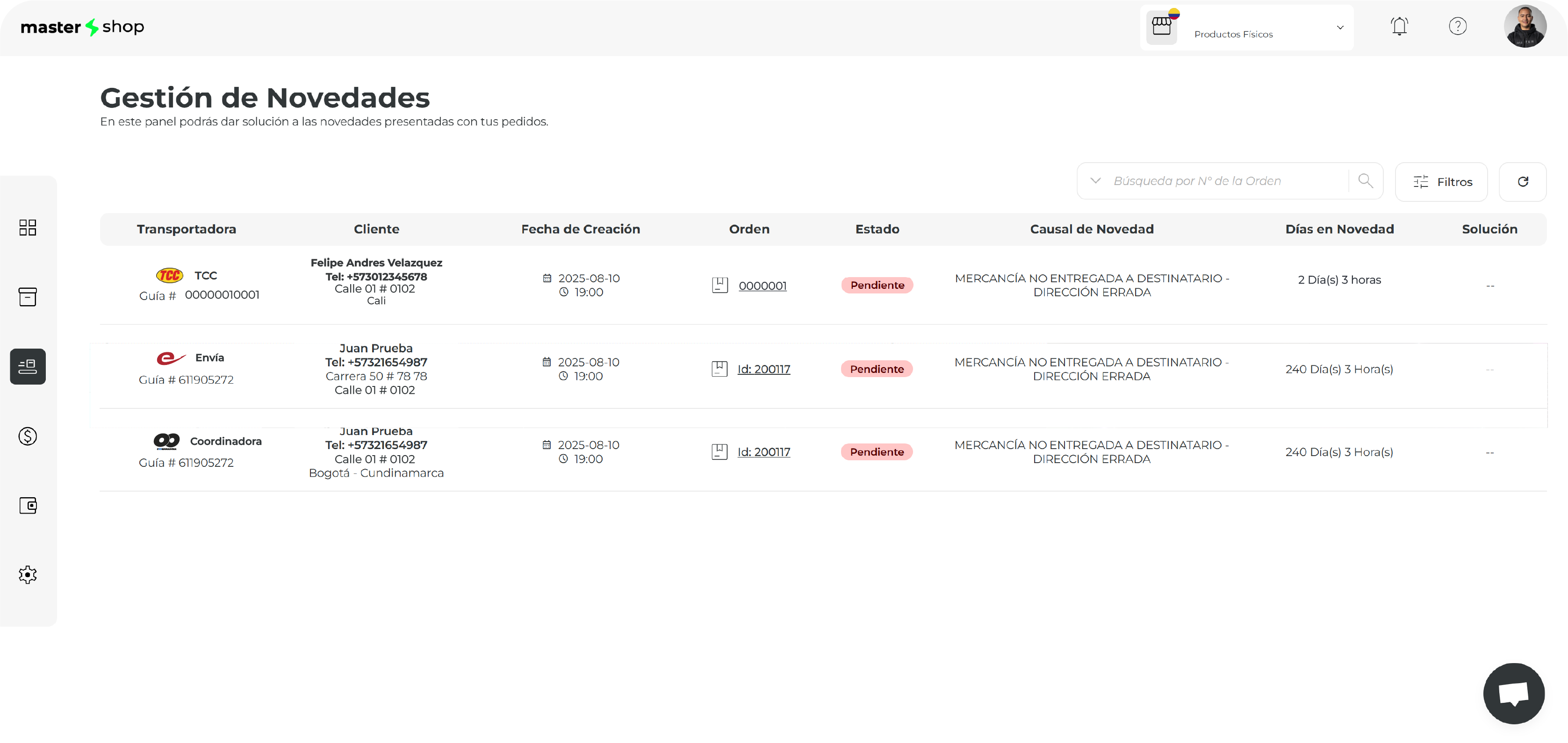Click "2 Día(s) 3 horas" value

1339,279
